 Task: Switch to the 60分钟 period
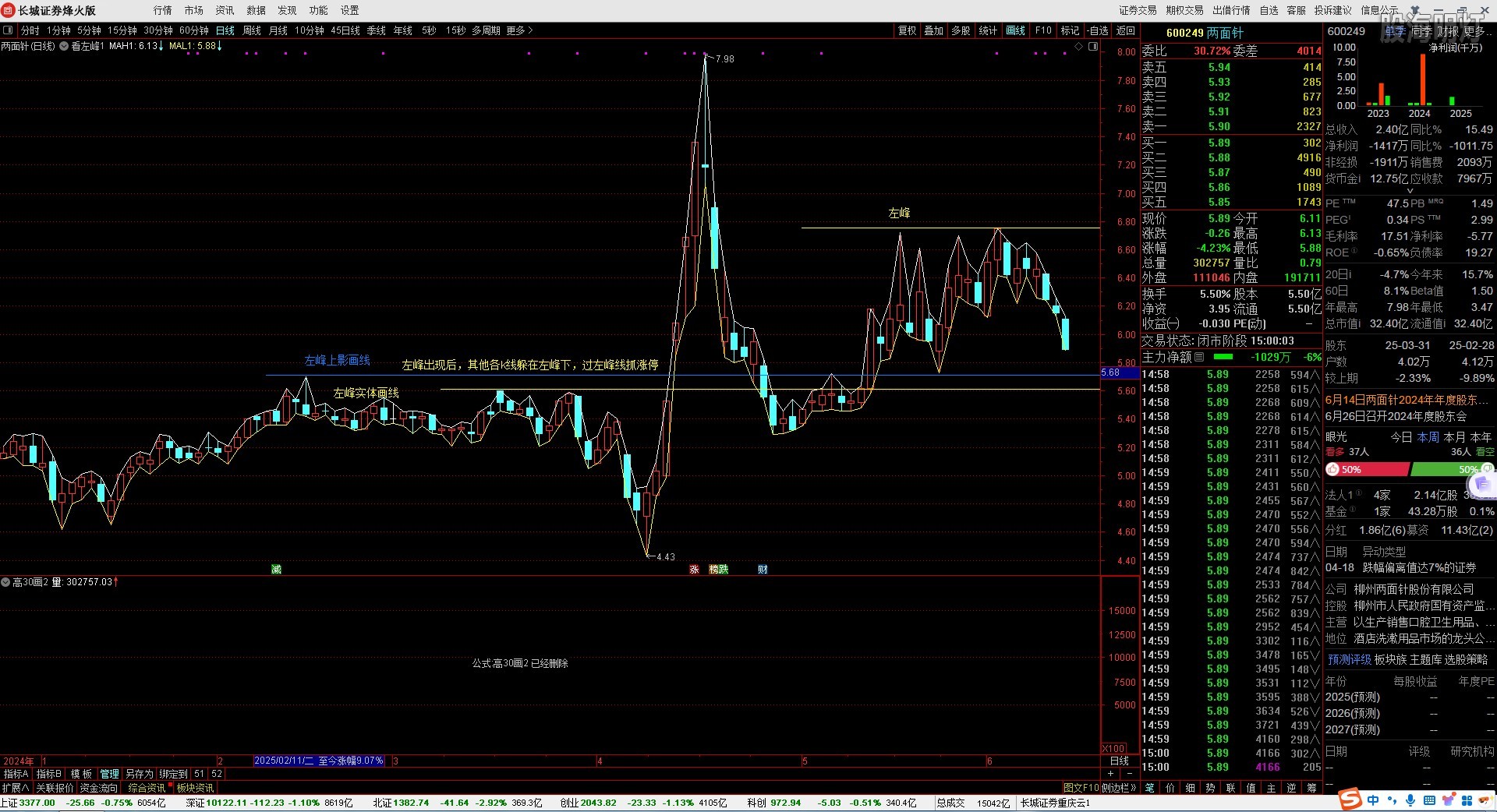click(x=194, y=30)
